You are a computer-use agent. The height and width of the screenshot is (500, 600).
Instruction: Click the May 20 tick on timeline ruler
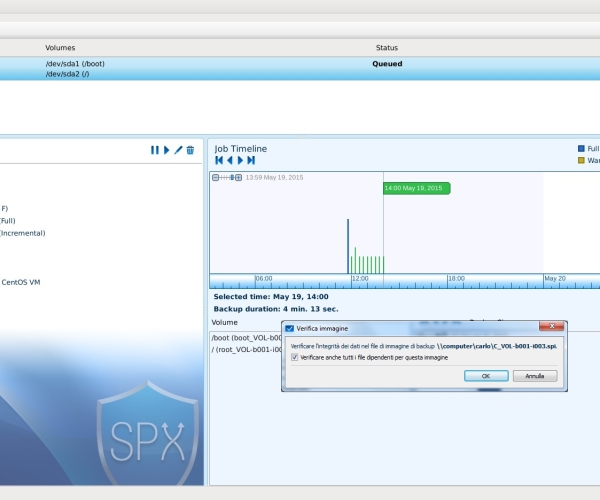click(x=555, y=279)
